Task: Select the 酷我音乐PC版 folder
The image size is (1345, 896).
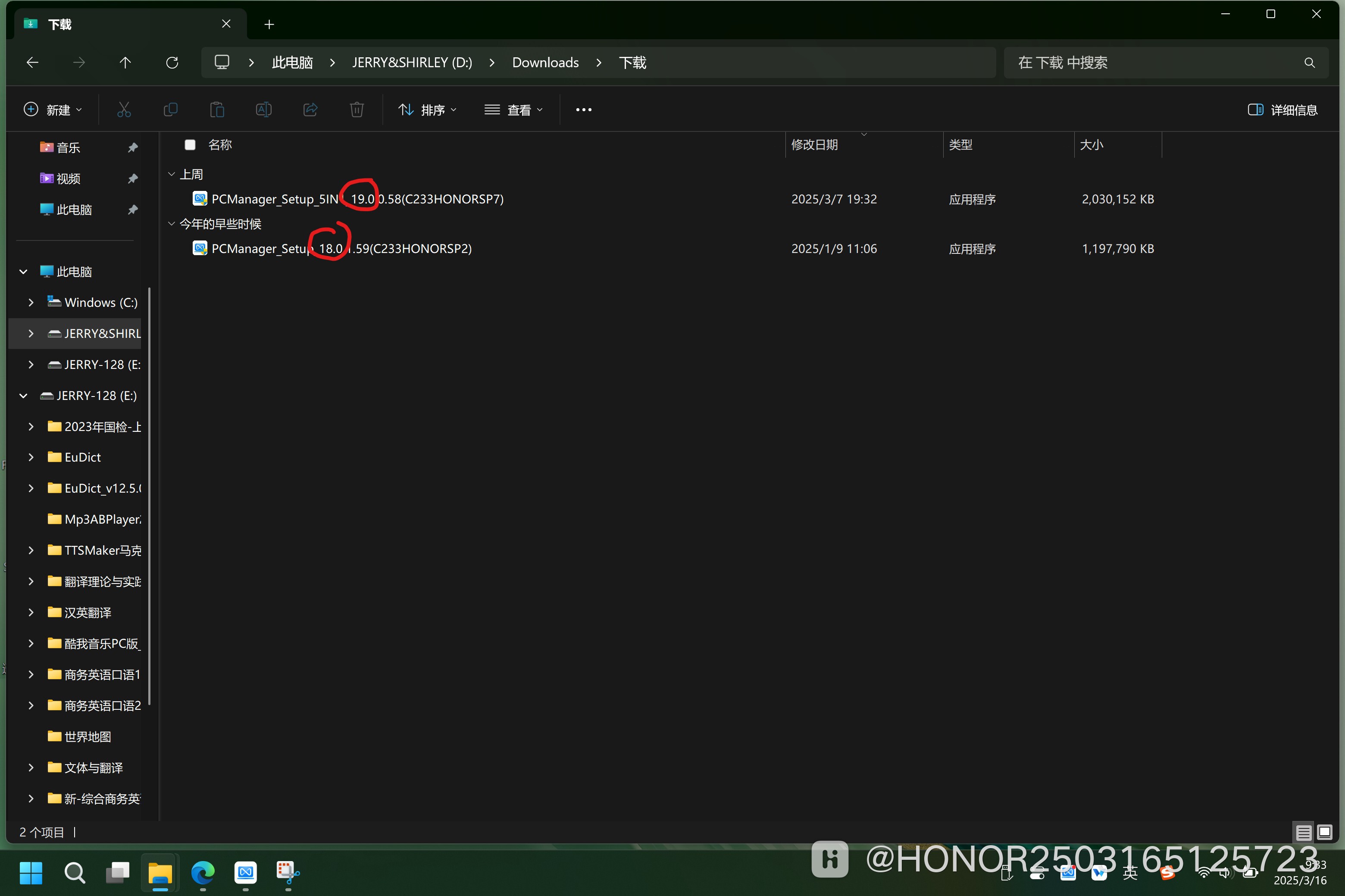Action: tap(94, 643)
